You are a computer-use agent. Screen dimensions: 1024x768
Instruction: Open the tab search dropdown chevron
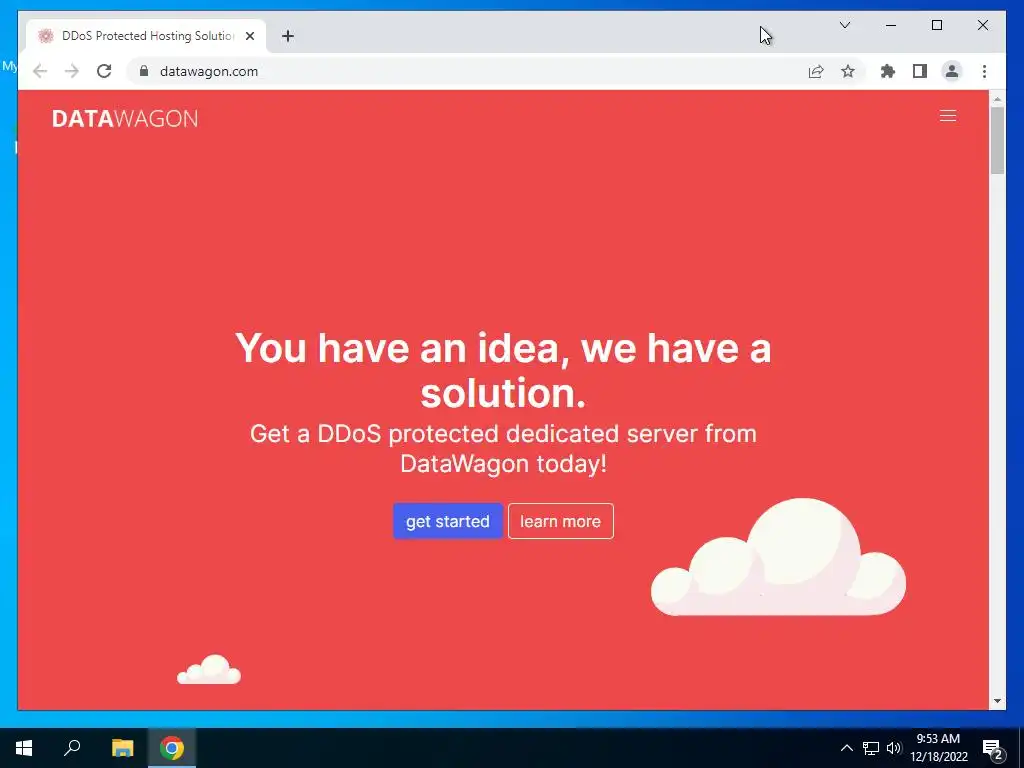[844, 25]
